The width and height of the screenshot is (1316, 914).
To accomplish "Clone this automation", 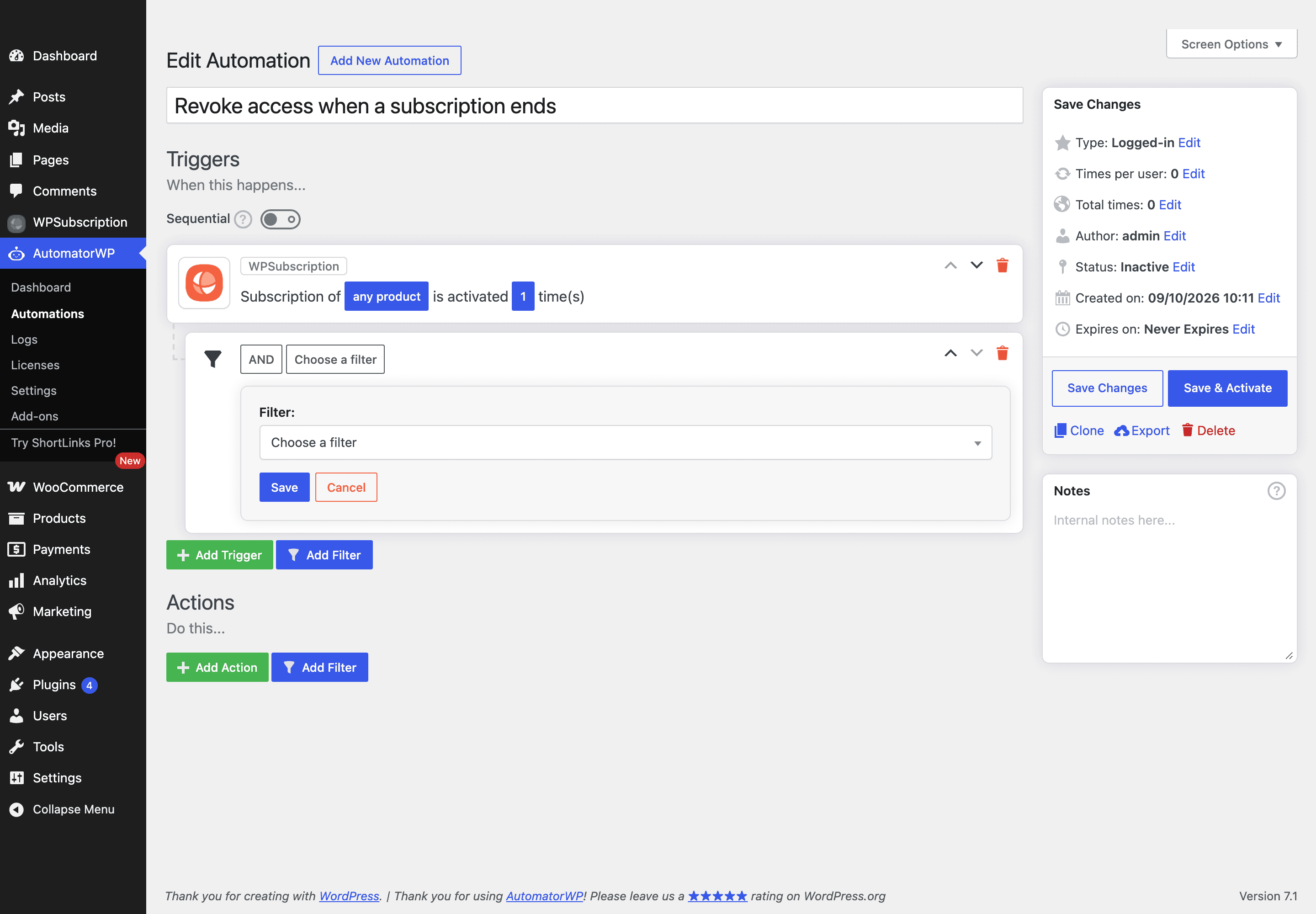I will pos(1079,430).
